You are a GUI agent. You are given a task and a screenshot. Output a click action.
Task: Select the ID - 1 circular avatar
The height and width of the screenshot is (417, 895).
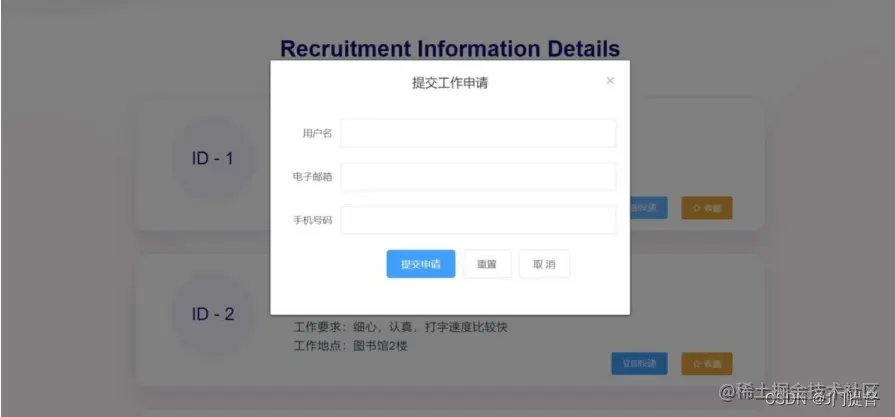tap(213, 159)
